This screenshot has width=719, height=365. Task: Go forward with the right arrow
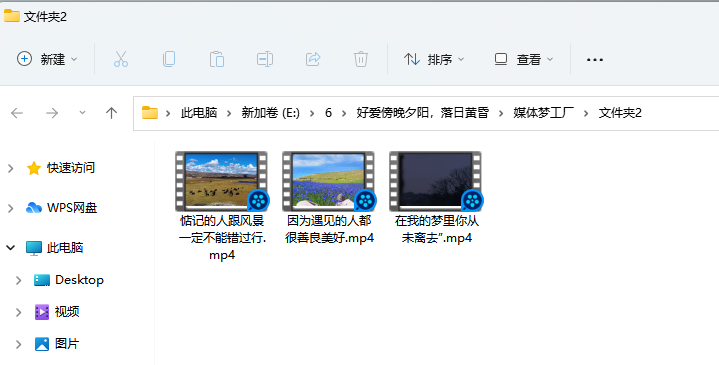52,113
